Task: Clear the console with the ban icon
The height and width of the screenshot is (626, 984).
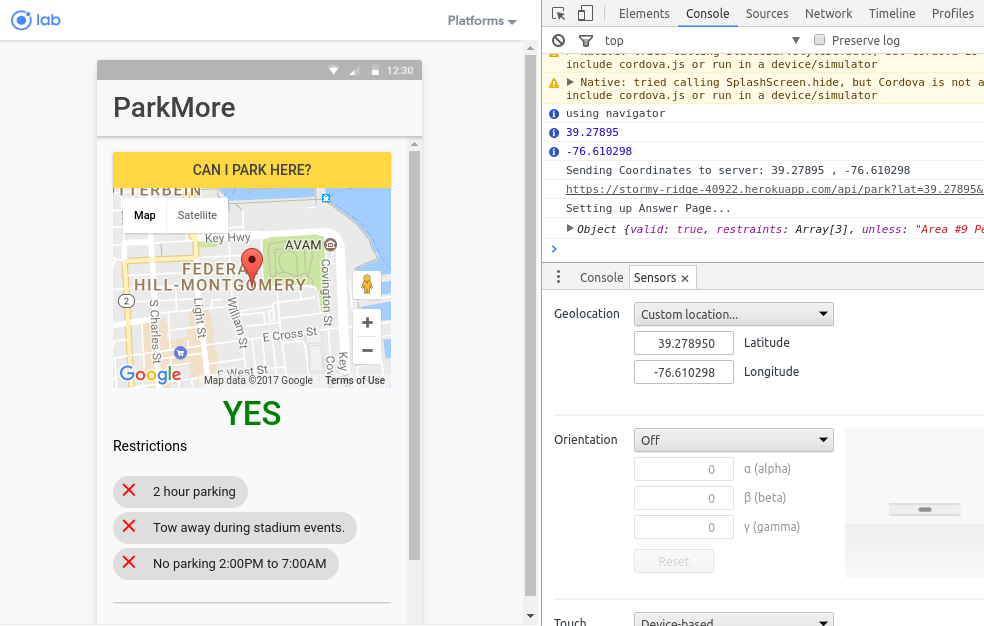Action: coord(559,41)
